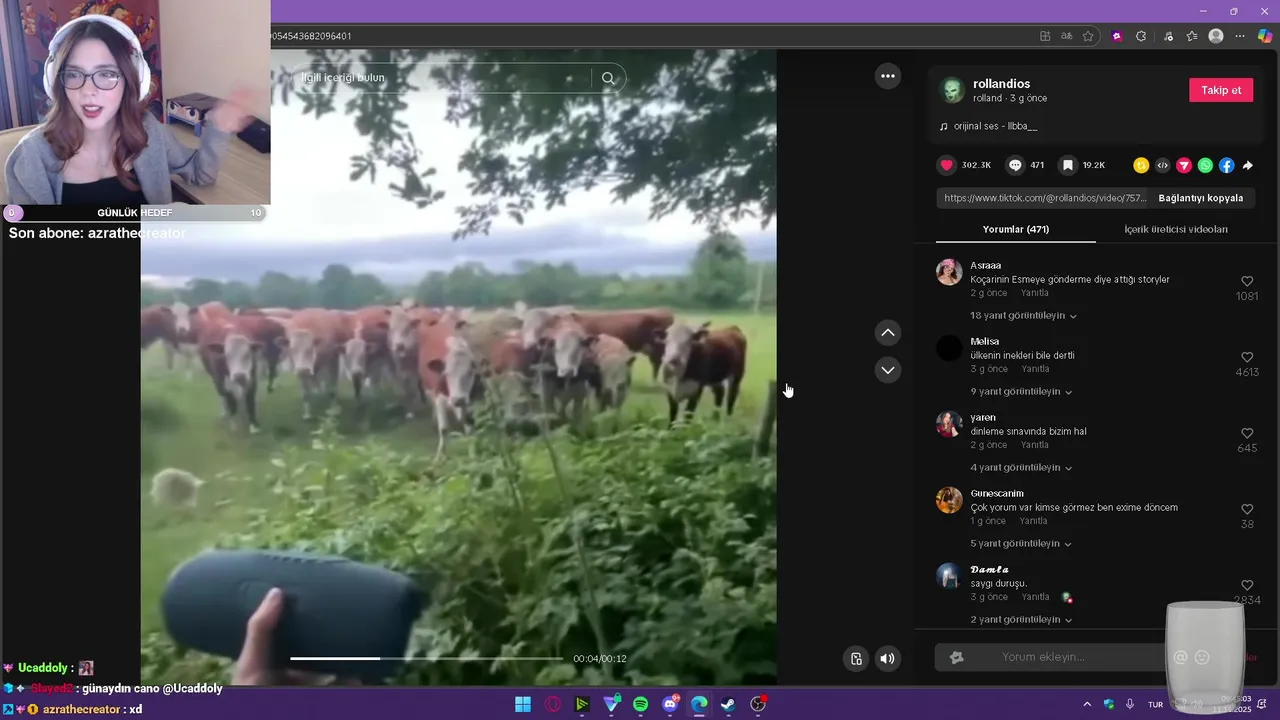Share the video to Facebook
The height and width of the screenshot is (720, 1280).
(x=1226, y=165)
